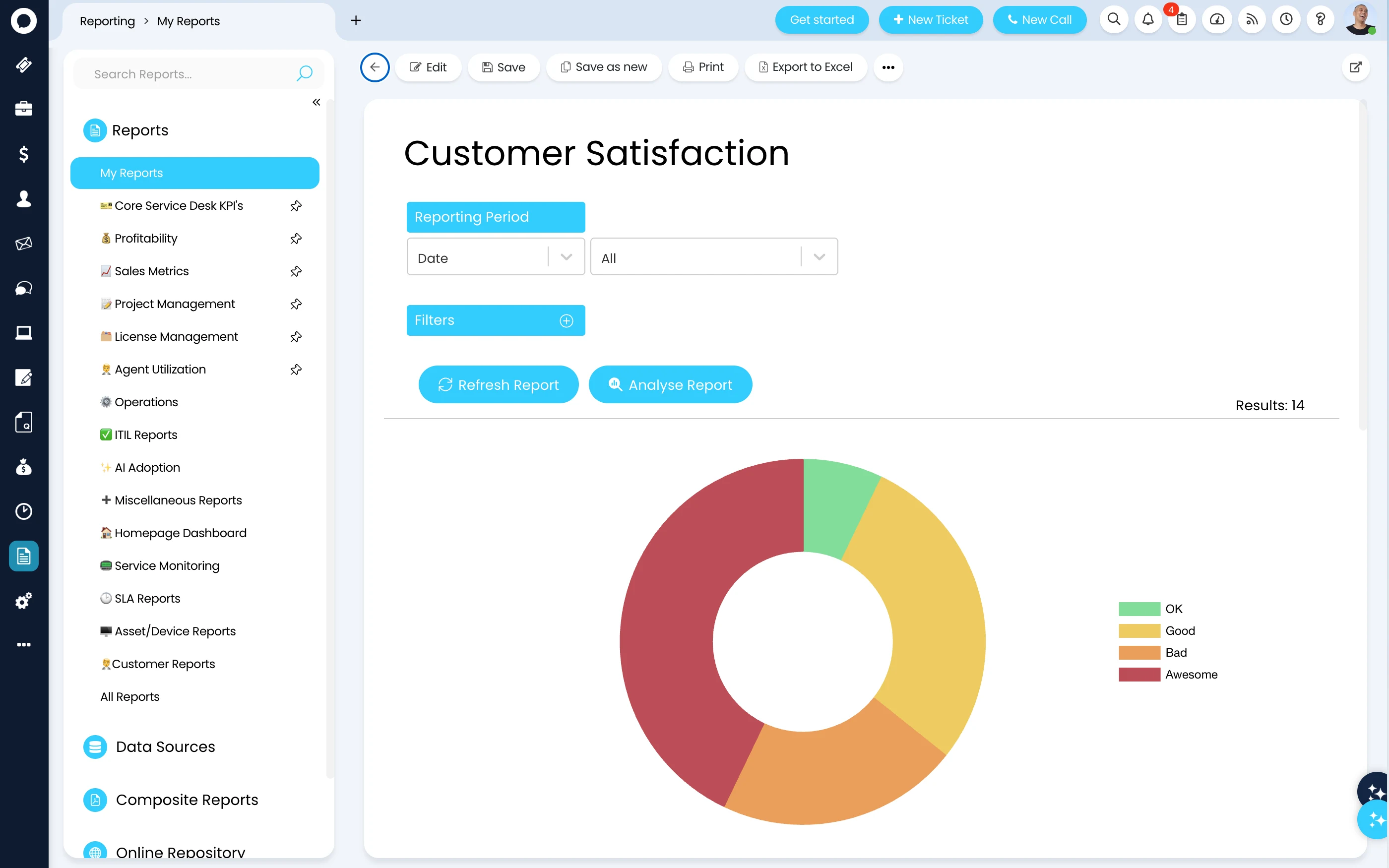Viewport: 1389px width, 868px height.
Task: Toggle pin for Agent Utilization
Action: 296,369
